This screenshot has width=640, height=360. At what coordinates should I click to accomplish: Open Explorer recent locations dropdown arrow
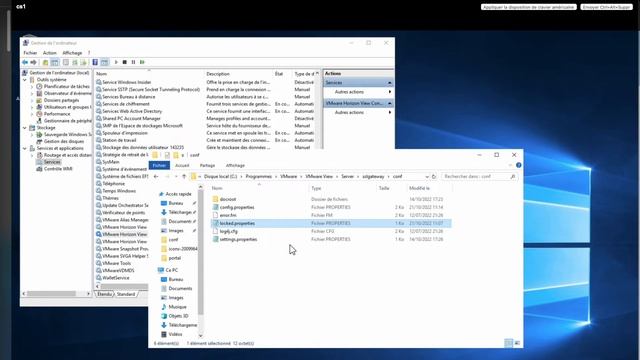pyautogui.click(x=176, y=176)
